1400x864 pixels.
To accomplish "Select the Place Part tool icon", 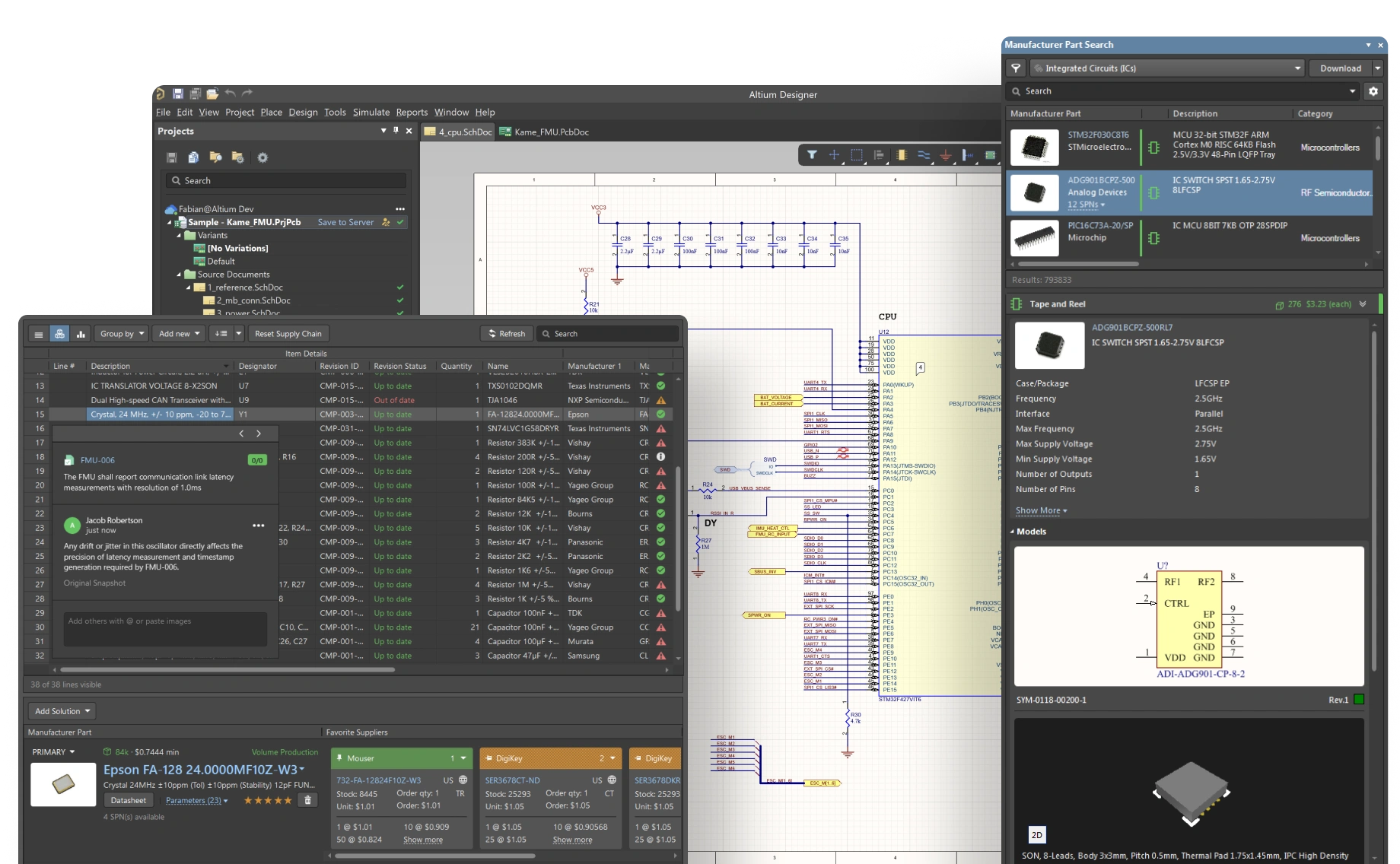I will 901,155.
